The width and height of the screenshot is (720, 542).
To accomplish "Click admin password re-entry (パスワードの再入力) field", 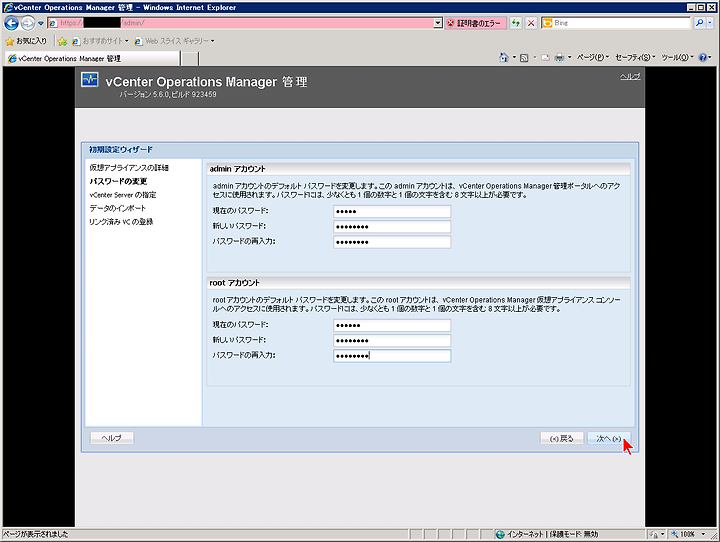I will click(392, 242).
